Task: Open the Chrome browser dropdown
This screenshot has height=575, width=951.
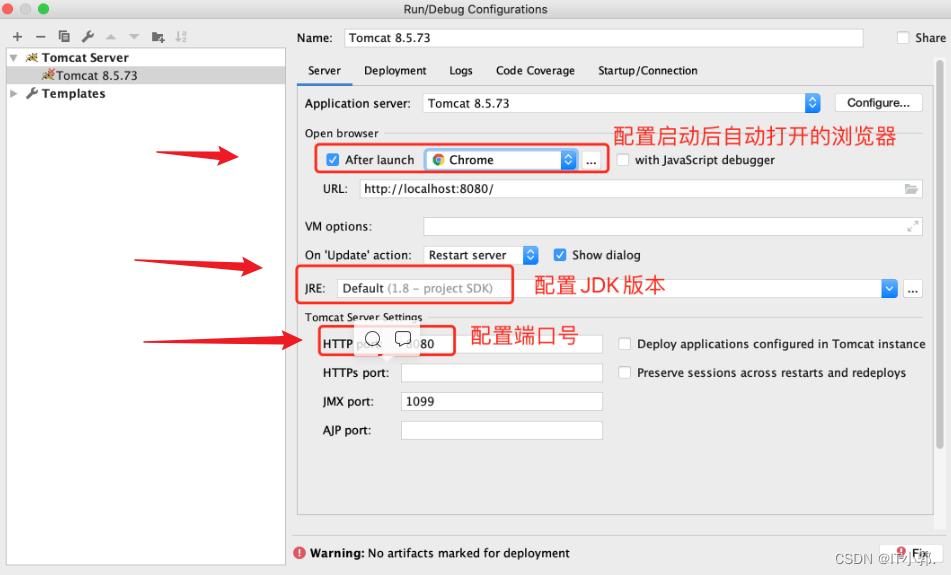Action: click(568, 160)
